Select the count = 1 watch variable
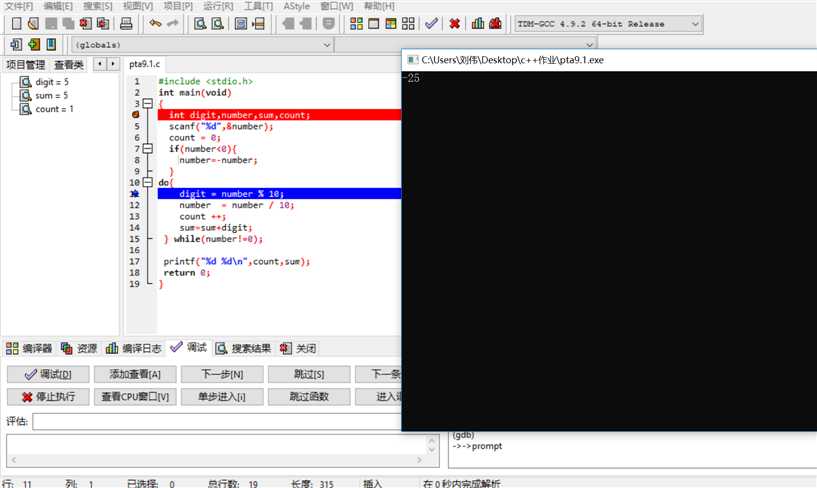Image resolution: width=817 pixels, height=488 pixels. pyautogui.click(x=54, y=109)
